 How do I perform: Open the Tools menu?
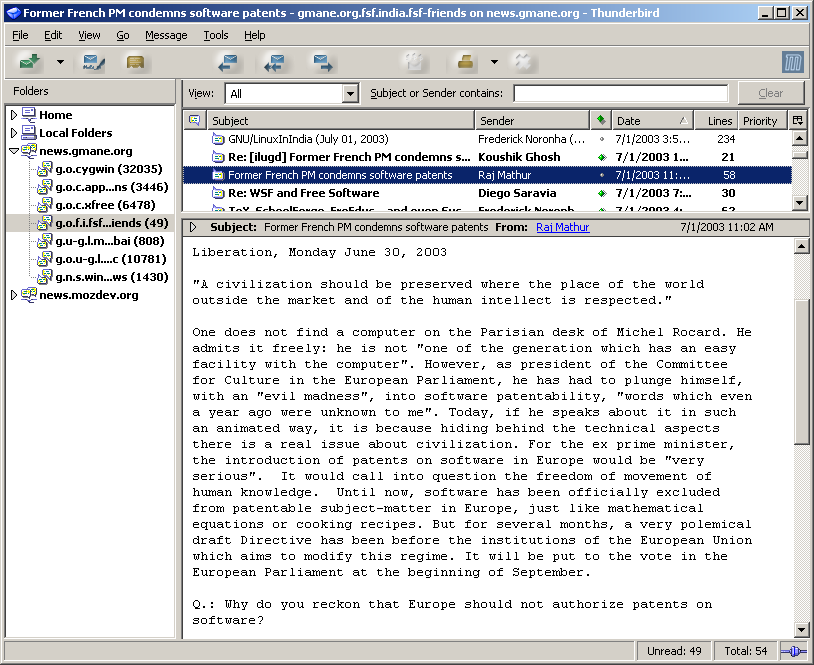tap(216, 35)
